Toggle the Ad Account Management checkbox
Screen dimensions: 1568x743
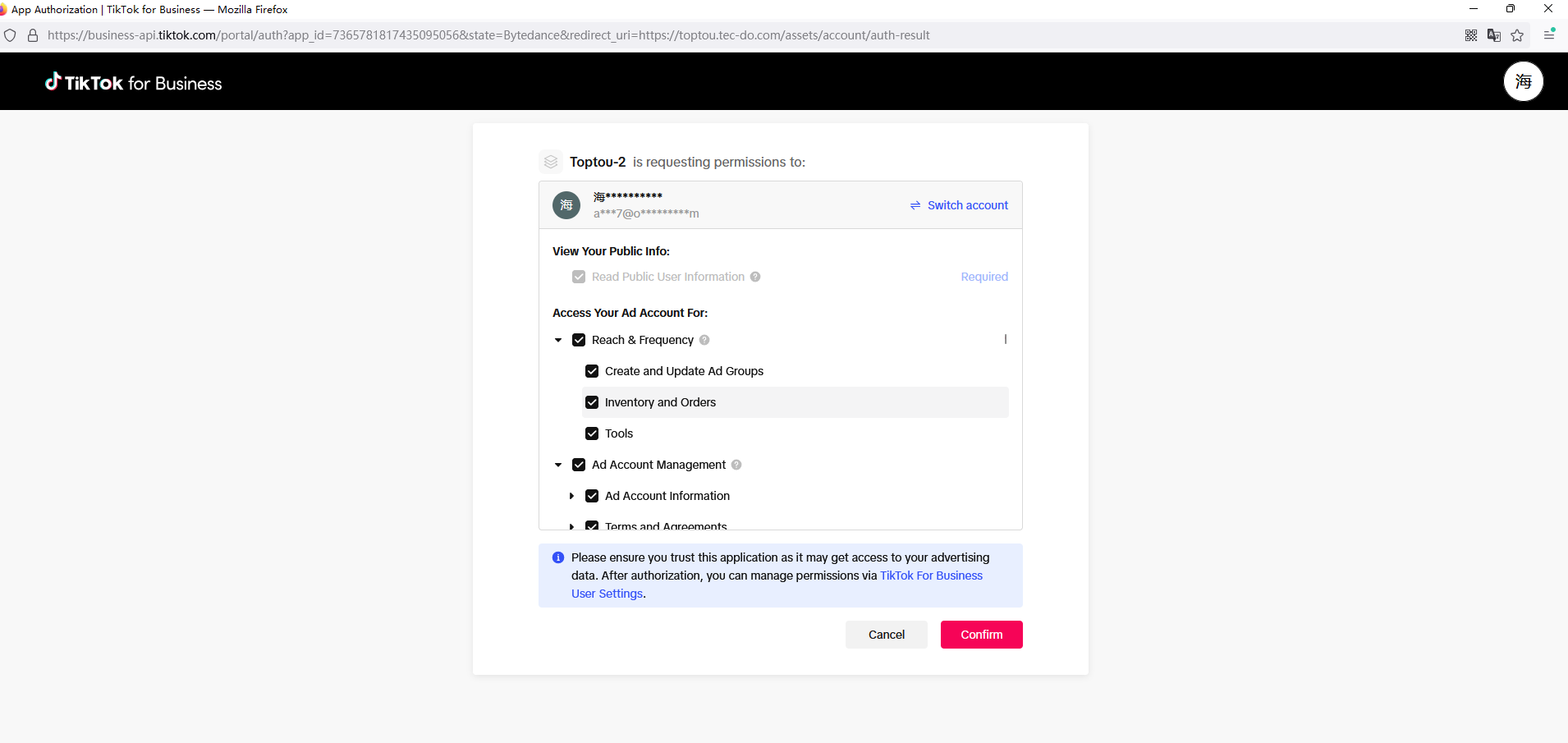click(579, 465)
